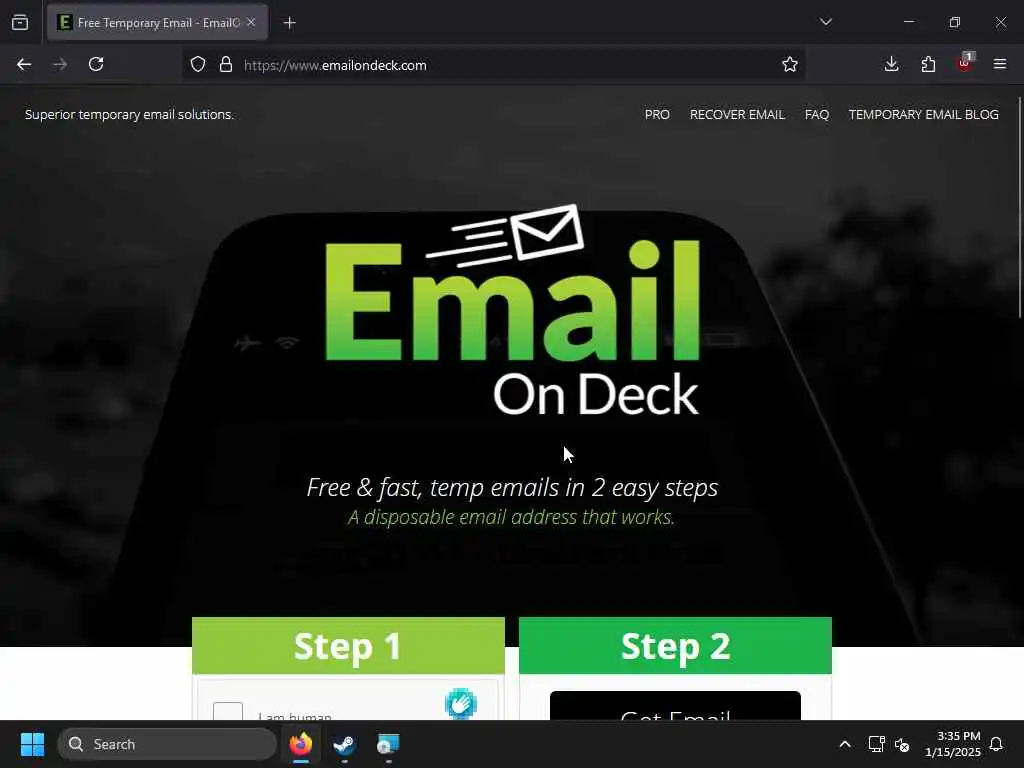Open the monitor app taskbar icon

(388, 744)
